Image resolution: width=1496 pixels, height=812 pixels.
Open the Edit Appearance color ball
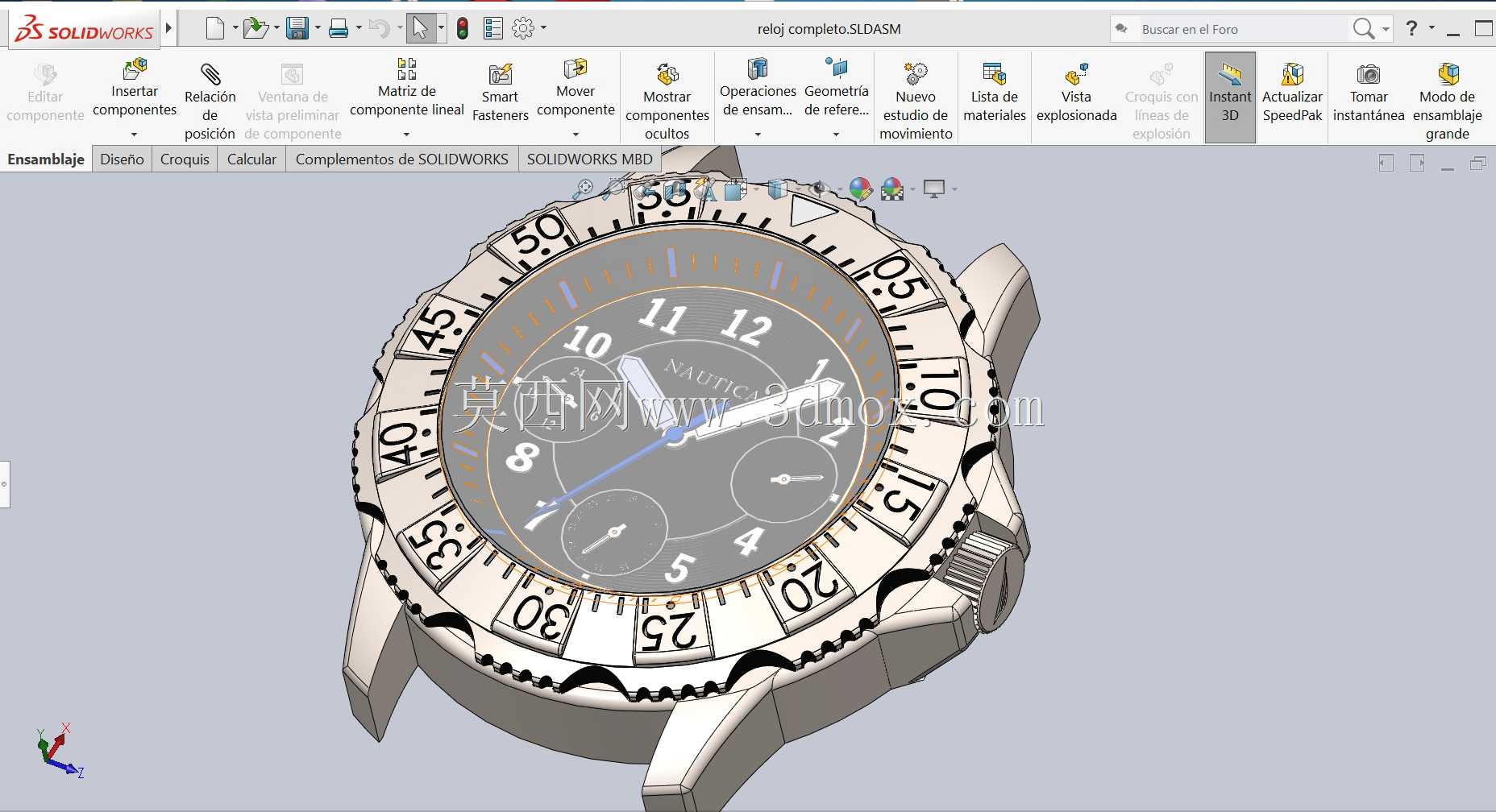pos(860,190)
